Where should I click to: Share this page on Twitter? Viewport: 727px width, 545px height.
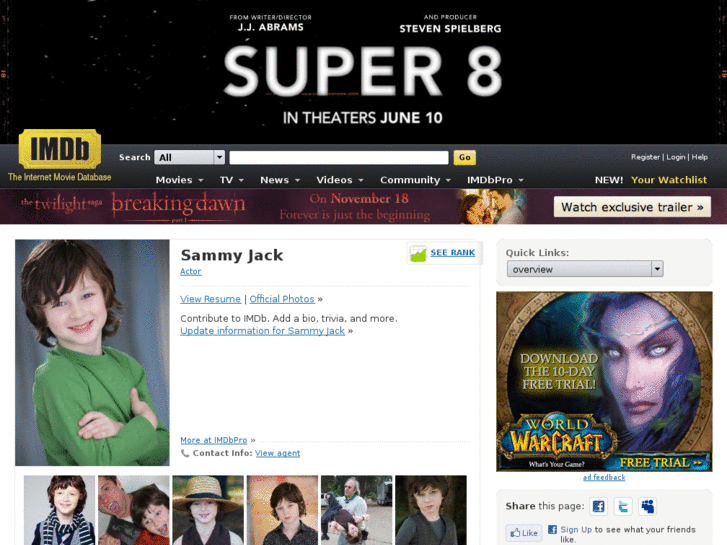pos(623,506)
